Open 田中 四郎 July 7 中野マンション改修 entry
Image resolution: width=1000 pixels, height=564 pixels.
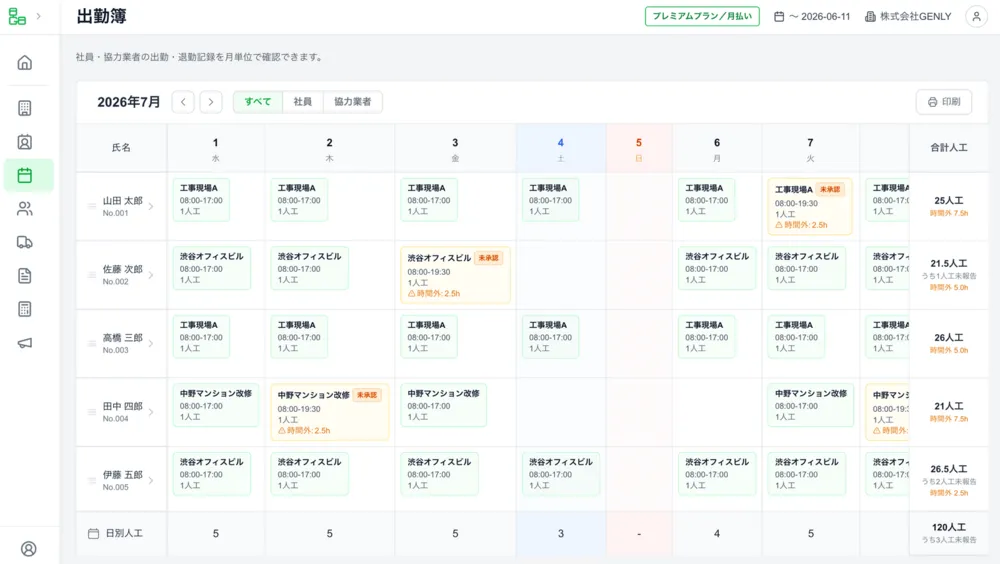(810, 405)
